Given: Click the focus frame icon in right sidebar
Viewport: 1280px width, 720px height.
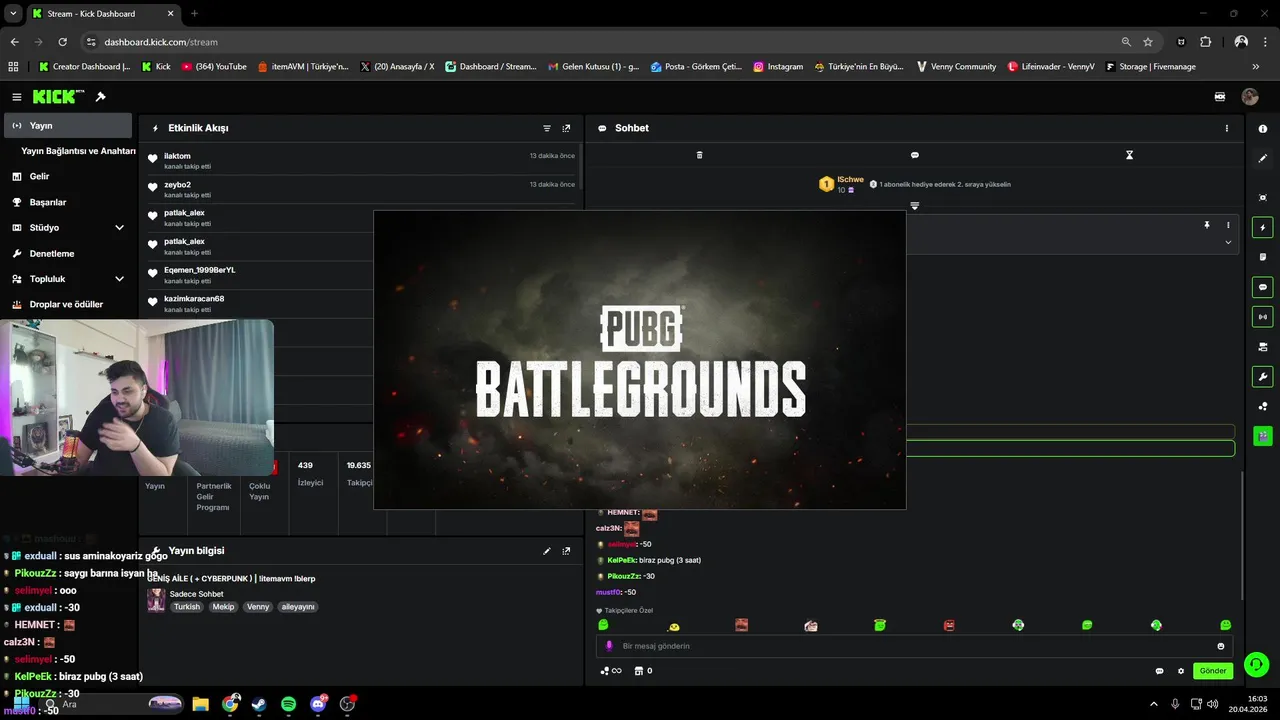Looking at the screenshot, I should click(1263, 198).
